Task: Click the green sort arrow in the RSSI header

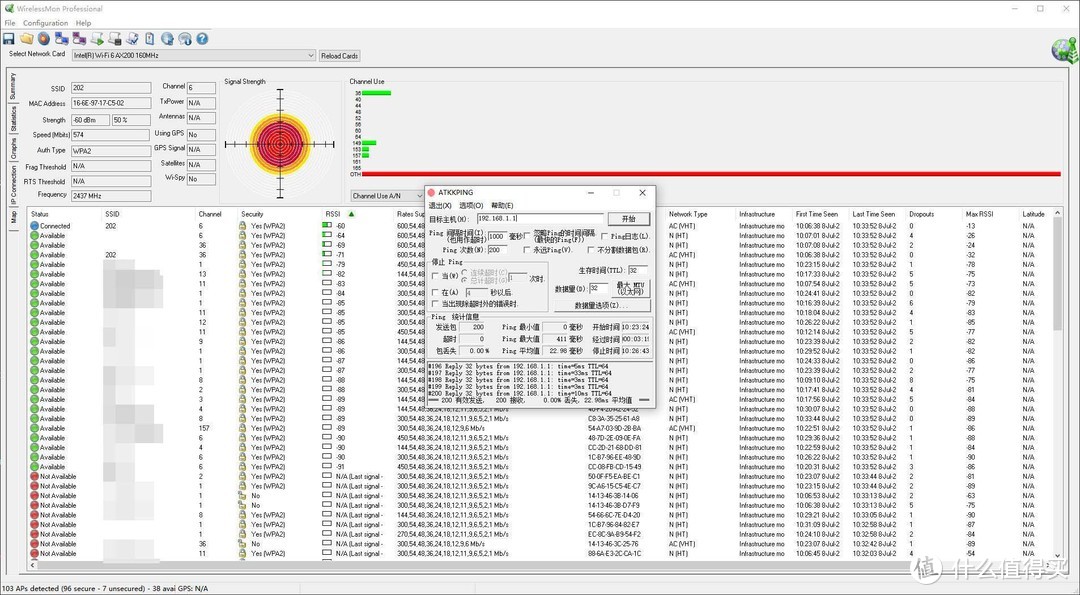Action: [352, 214]
